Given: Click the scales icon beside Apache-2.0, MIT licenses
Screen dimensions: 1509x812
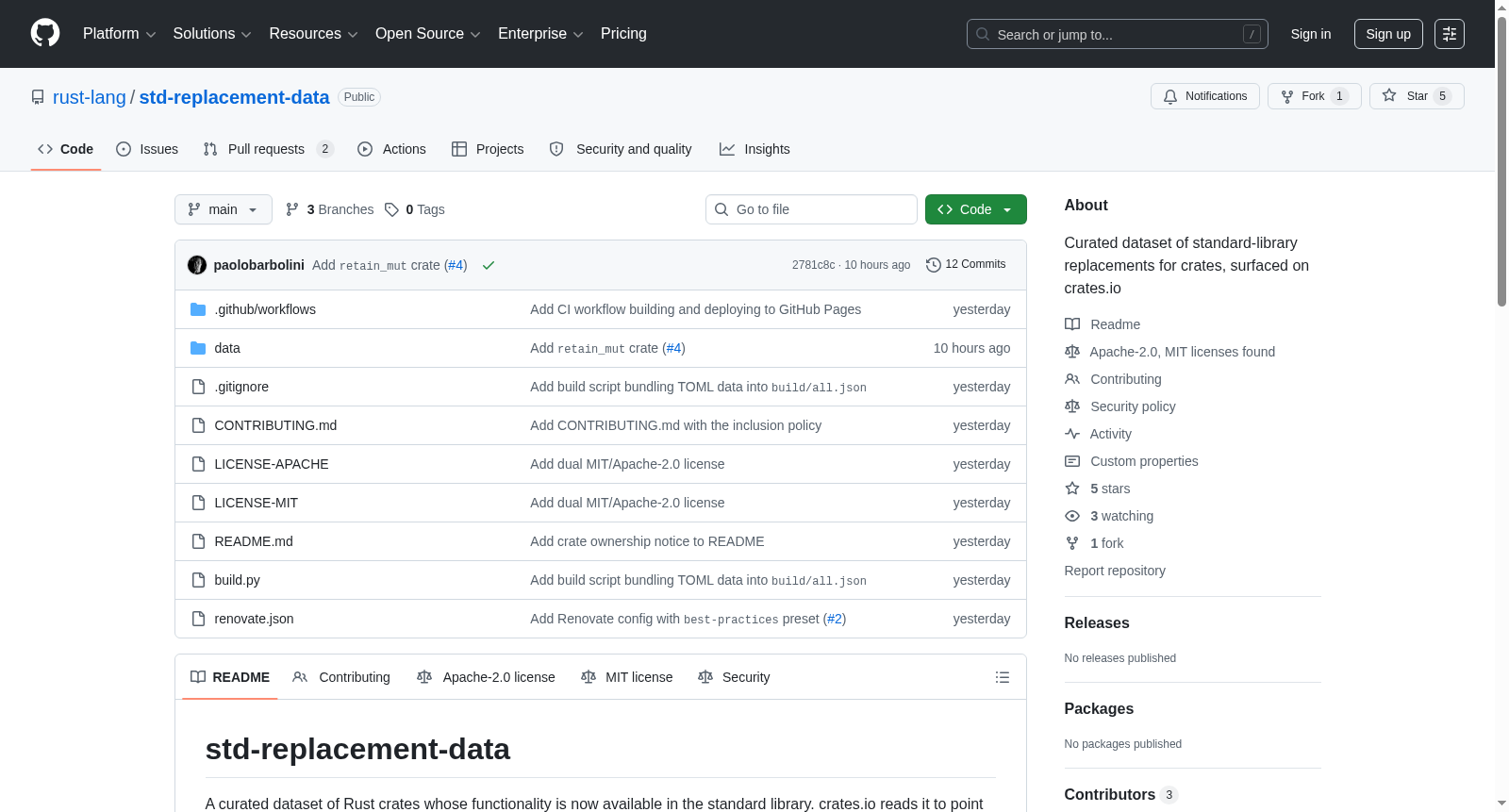Looking at the screenshot, I should [x=1072, y=352].
